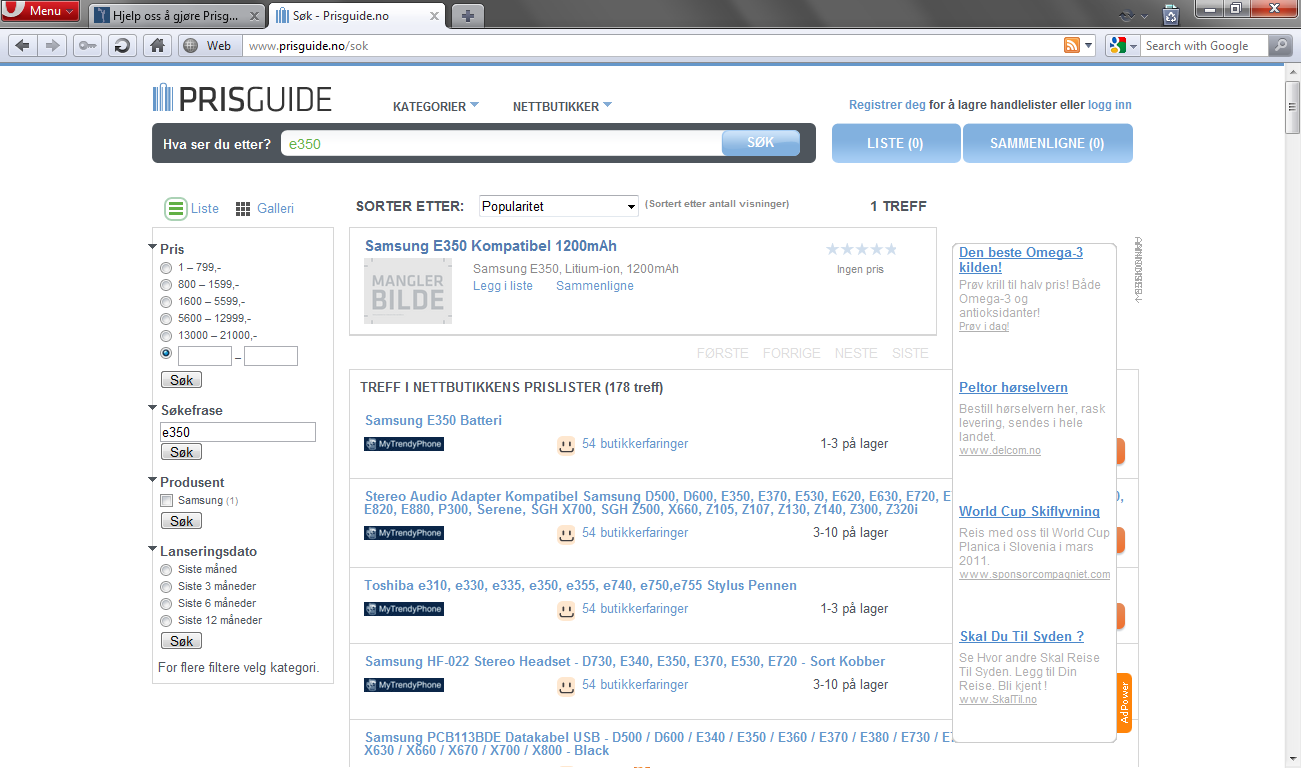Click Søk button under Produsent

tap(181, 521)
